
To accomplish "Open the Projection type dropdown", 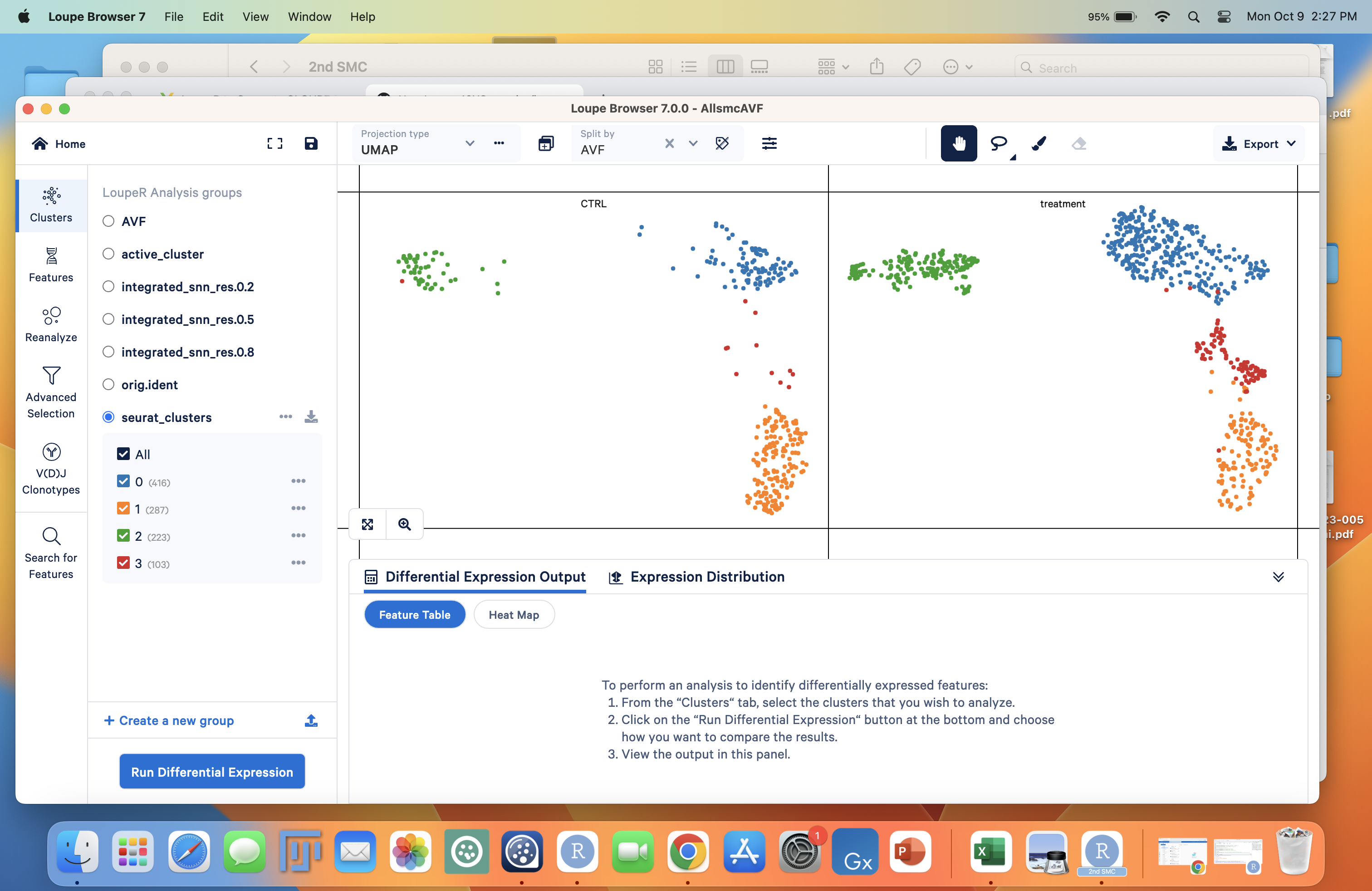I will point(469,143).
